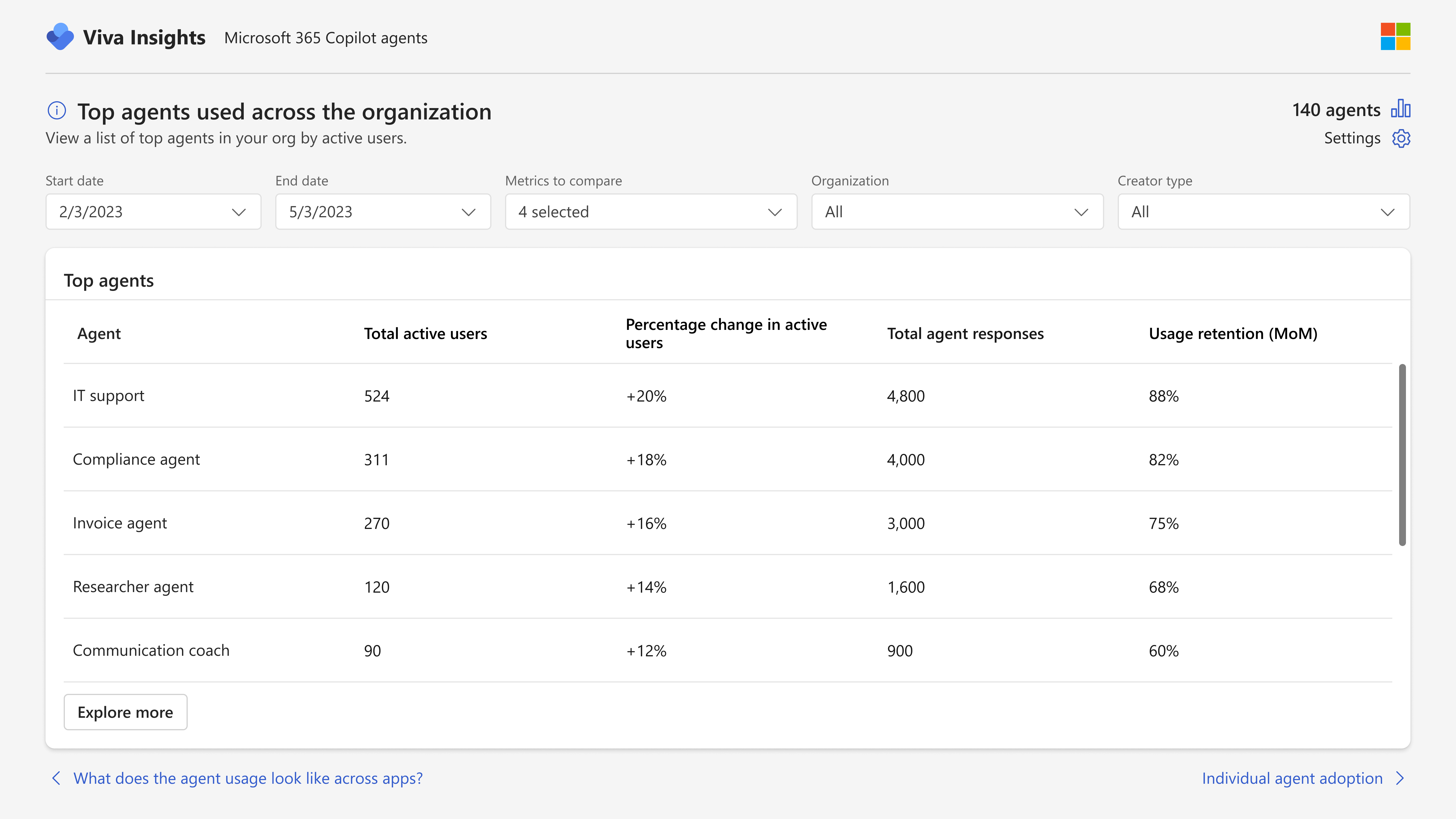The image size is (1456, 819).
Task: Click the right chevron after Individual agent adoption
Action: click(1400, 778)
